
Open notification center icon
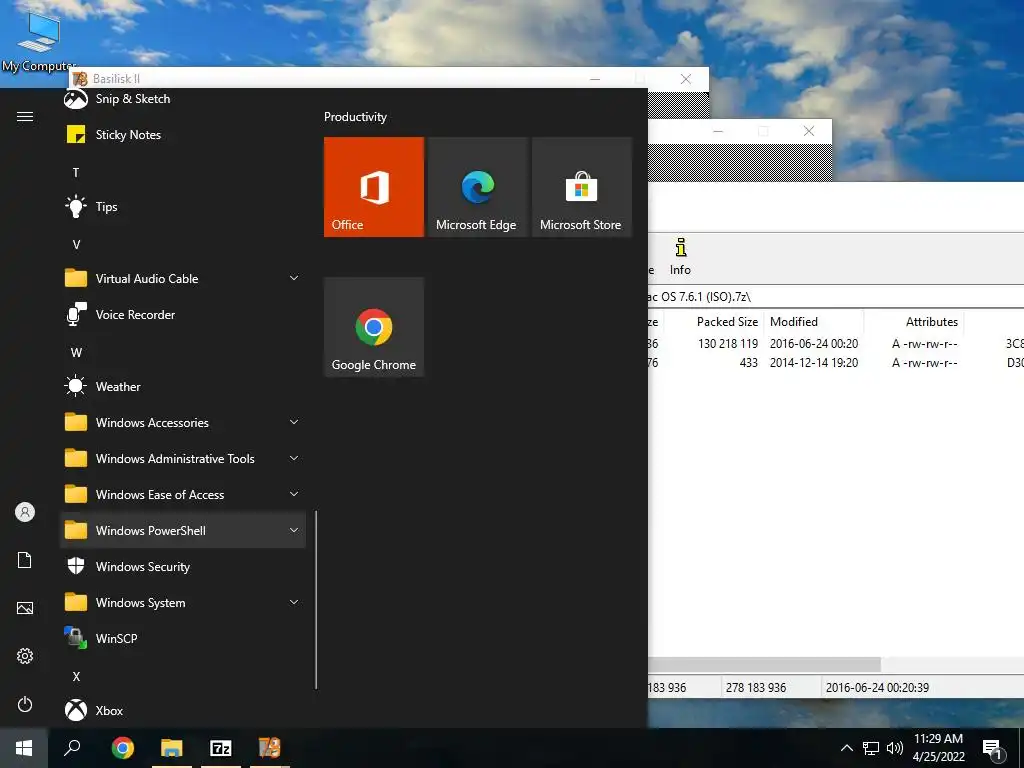click(x=993, y=749)
